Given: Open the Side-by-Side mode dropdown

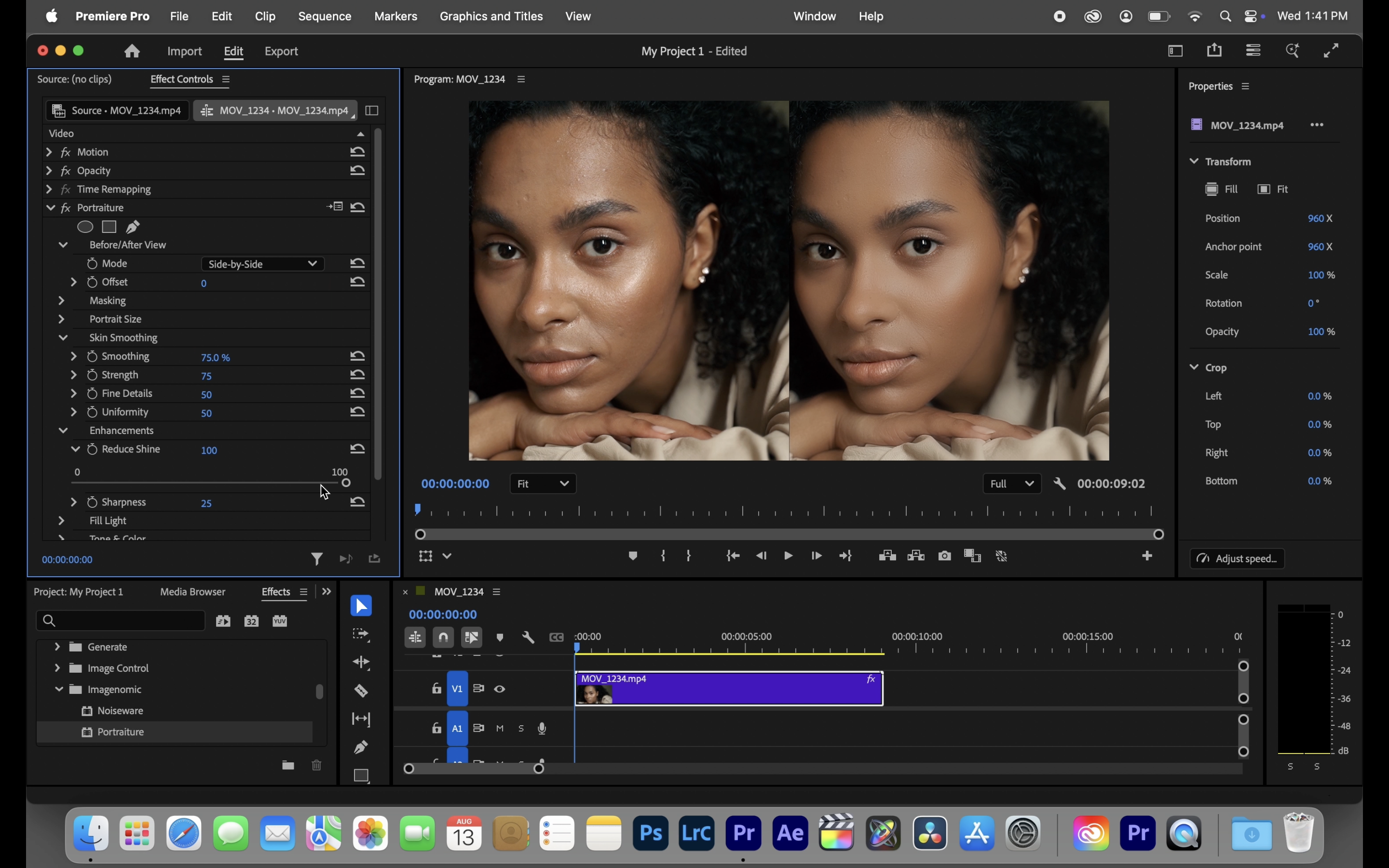Looking at the screenshot, I should [x=262, y=264].
